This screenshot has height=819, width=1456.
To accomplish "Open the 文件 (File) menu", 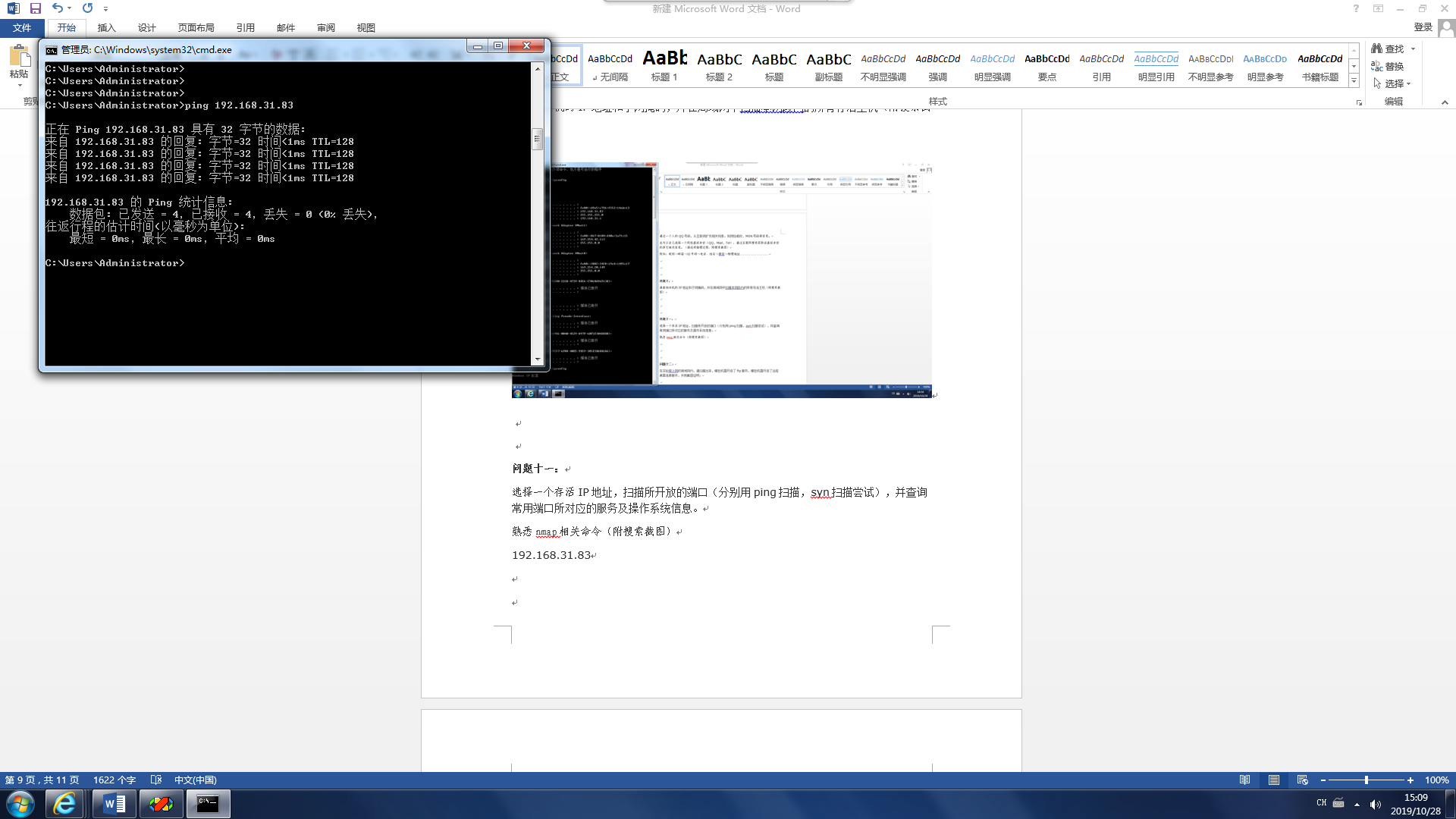I will coord(22,27).
